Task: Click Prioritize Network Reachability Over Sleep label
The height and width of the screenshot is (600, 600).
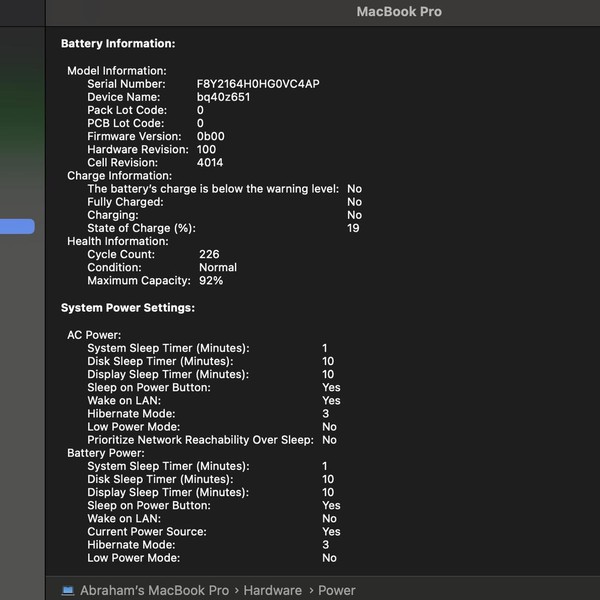Action: tap(201, 440)
